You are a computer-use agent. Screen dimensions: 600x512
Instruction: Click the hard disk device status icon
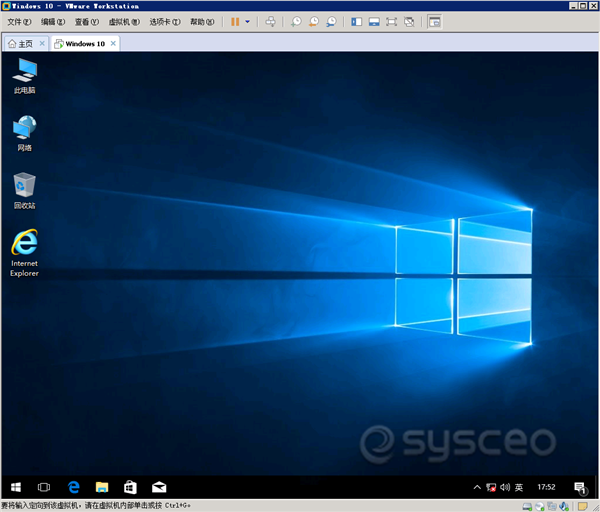coord(527,507)
